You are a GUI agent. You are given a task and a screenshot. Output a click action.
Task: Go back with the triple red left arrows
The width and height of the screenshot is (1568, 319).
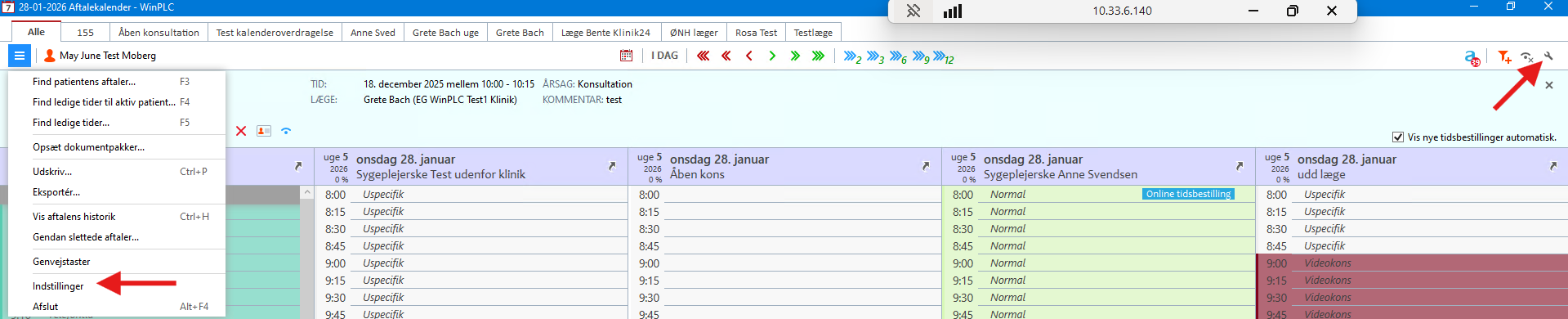click(x=703, y=56)
